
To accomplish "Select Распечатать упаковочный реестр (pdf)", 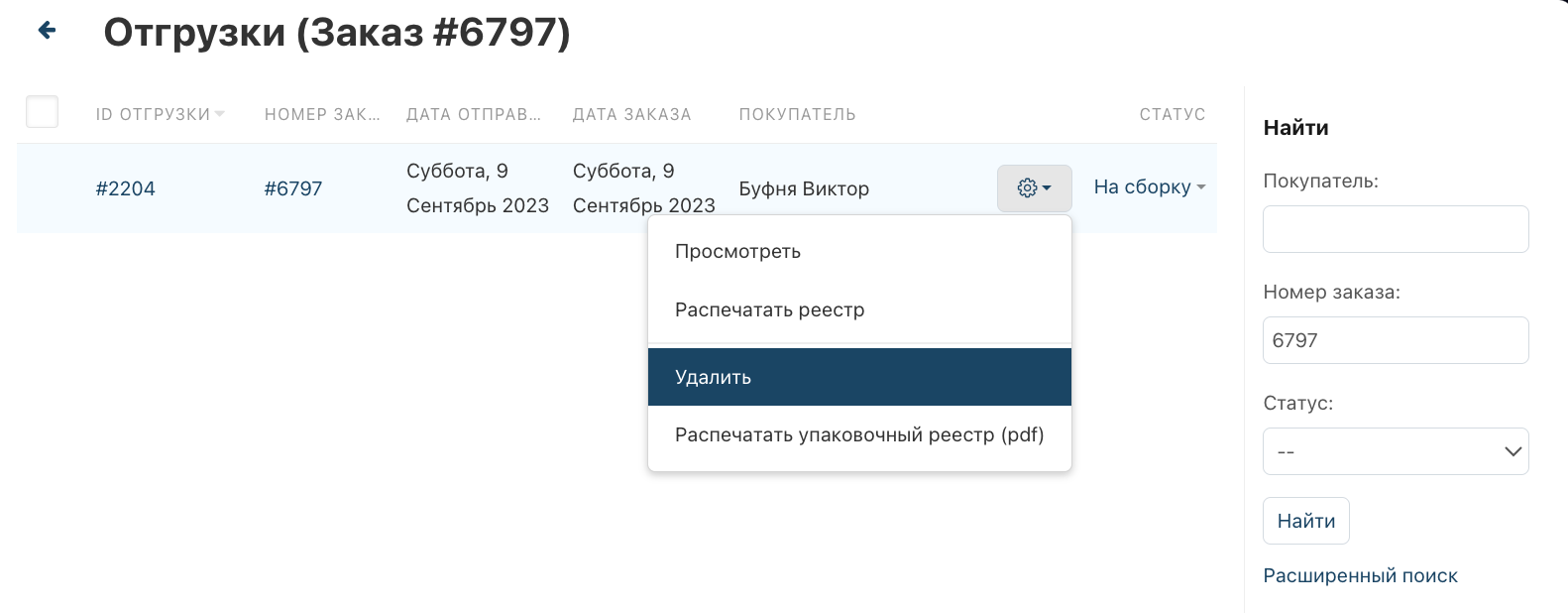I will pyautogui.click(x=858, y=434).
